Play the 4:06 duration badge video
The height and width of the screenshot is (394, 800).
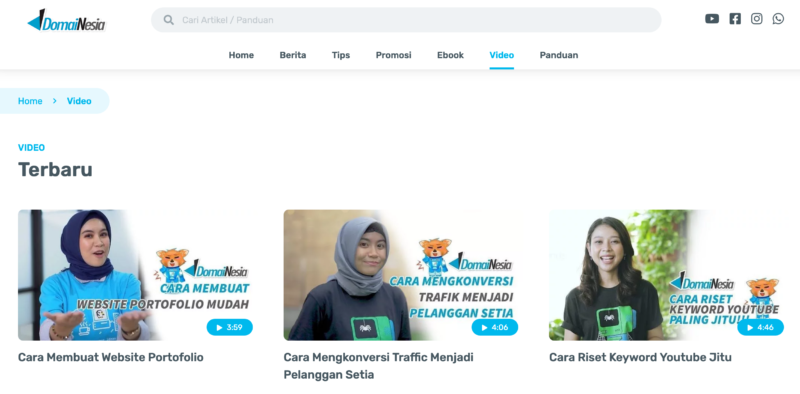494,327
